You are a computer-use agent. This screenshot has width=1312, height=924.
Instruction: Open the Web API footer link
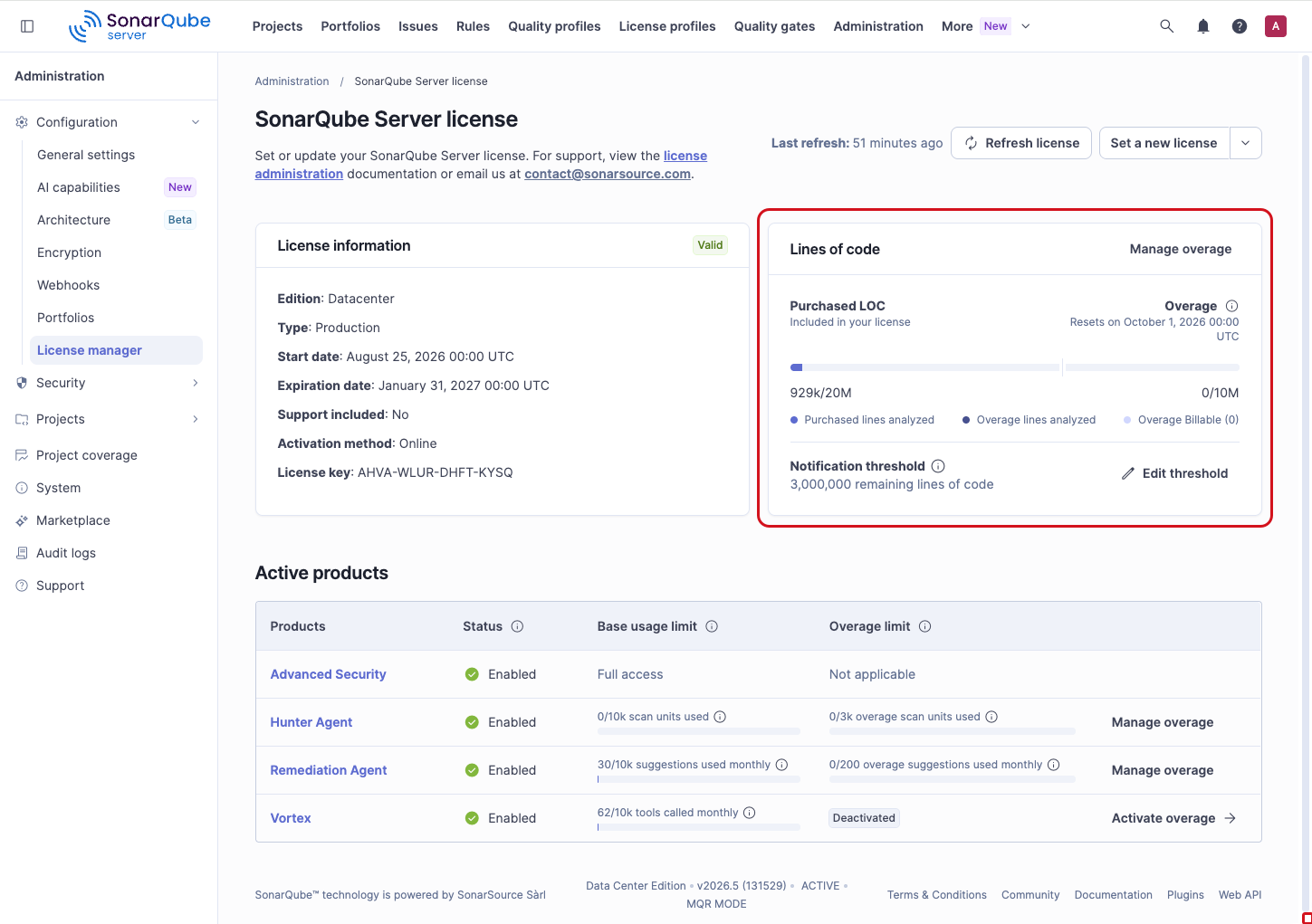1240,895
